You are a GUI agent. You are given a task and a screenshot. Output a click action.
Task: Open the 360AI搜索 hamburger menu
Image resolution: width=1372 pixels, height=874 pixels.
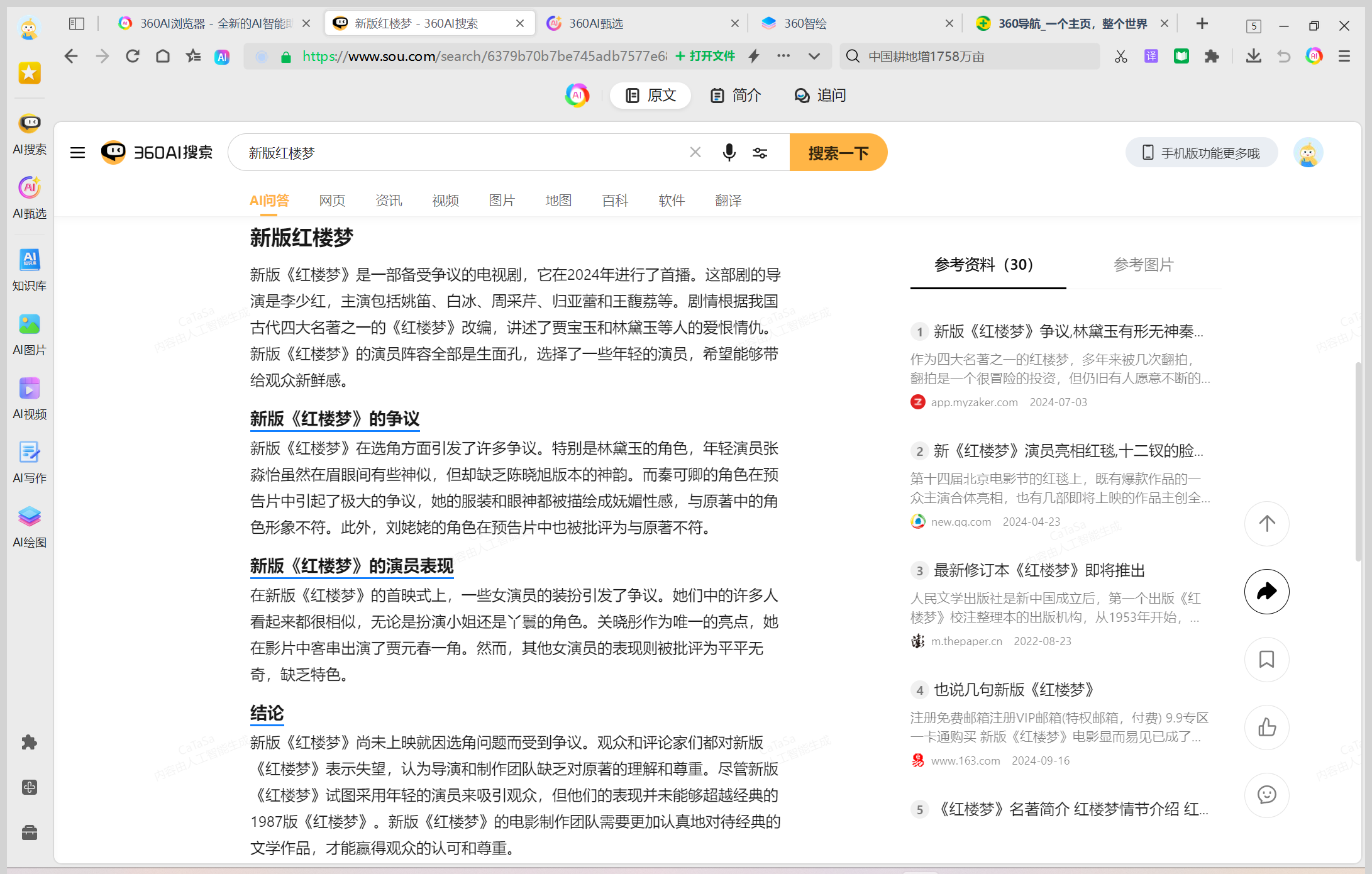(77, 153)
